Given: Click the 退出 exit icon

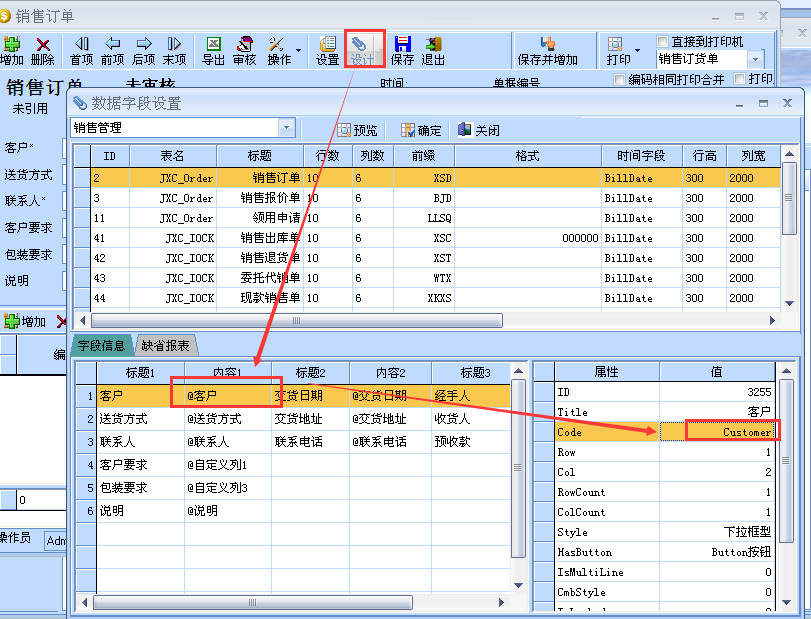Looking at the screenshot, I should click(x=433, y=51).
